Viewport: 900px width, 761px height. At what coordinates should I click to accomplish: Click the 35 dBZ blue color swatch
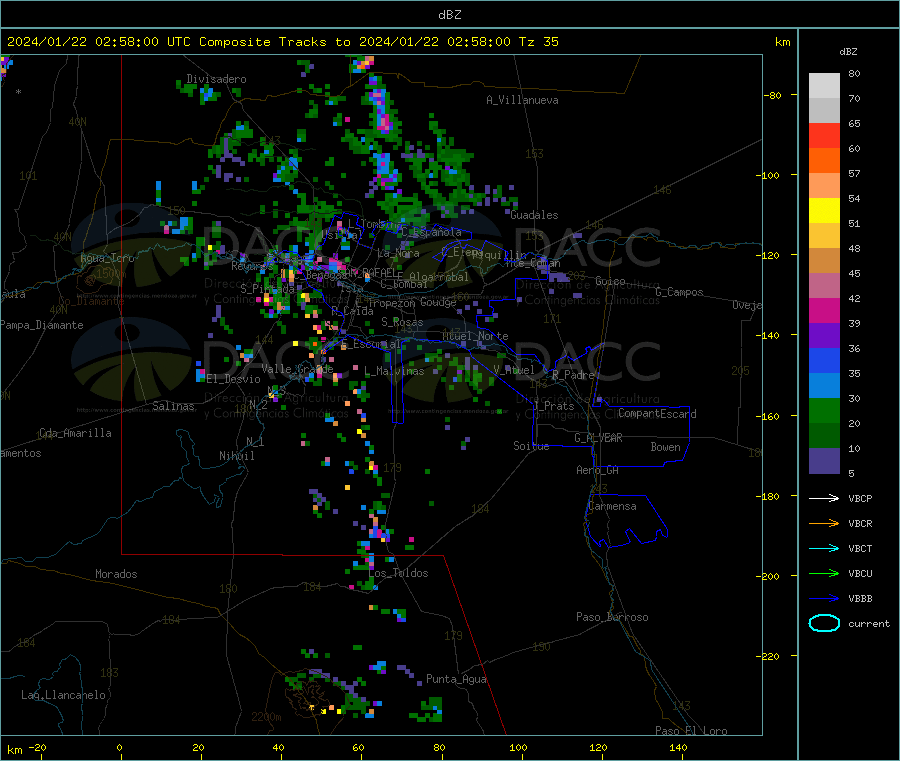[824, 360]
